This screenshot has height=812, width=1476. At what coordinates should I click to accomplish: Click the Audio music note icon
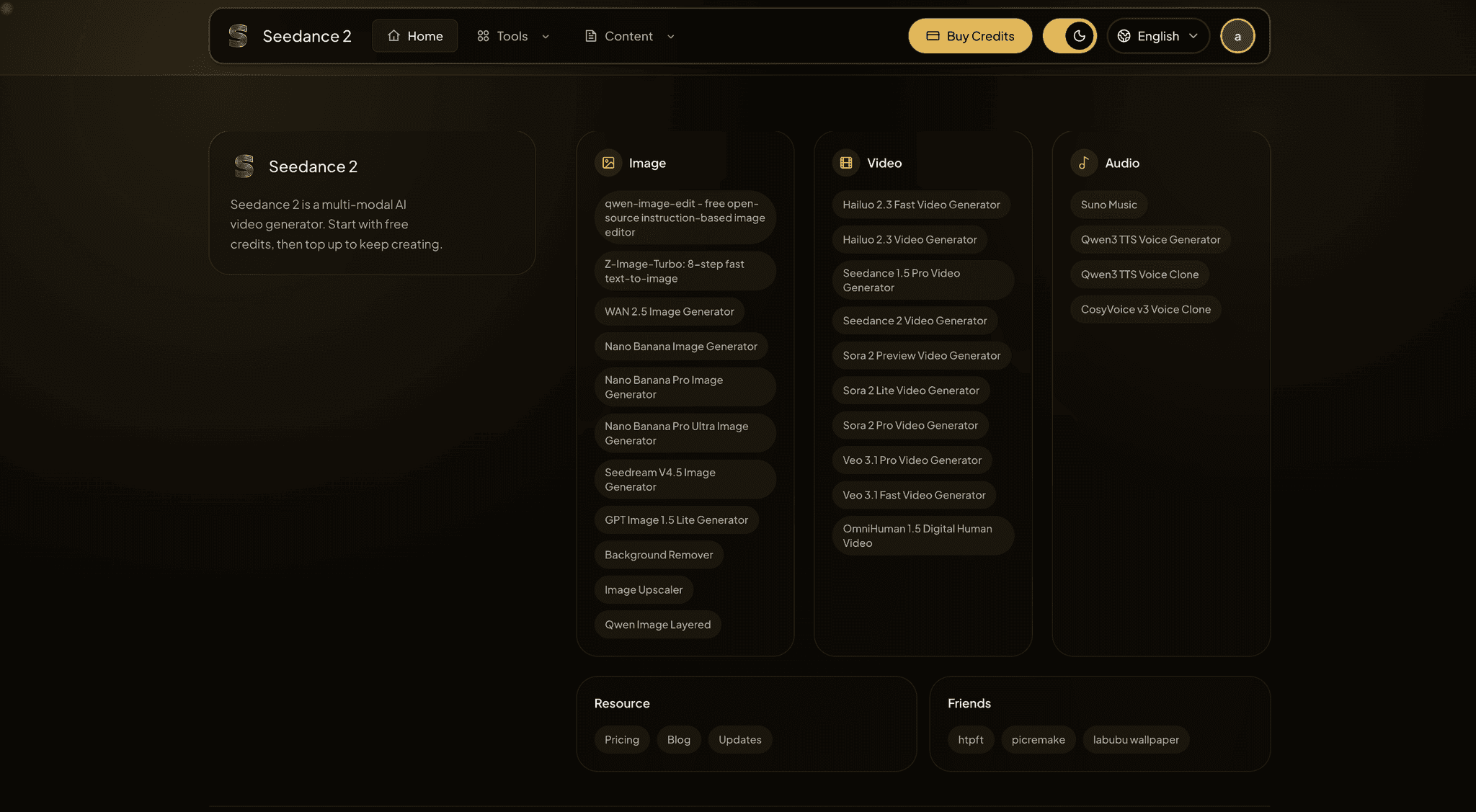(1084, 163)
